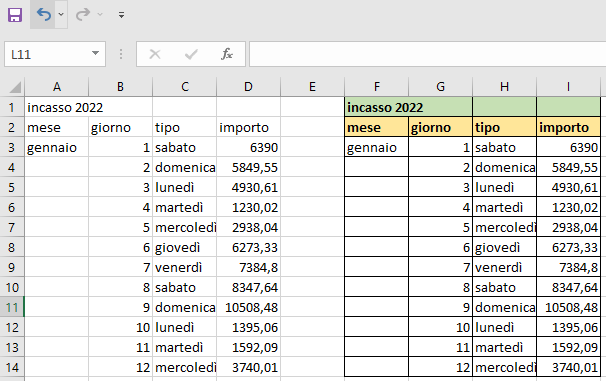Click cell B2 'giorno'
This screenshot has width=606, height=381.
[x=121, y=127]
